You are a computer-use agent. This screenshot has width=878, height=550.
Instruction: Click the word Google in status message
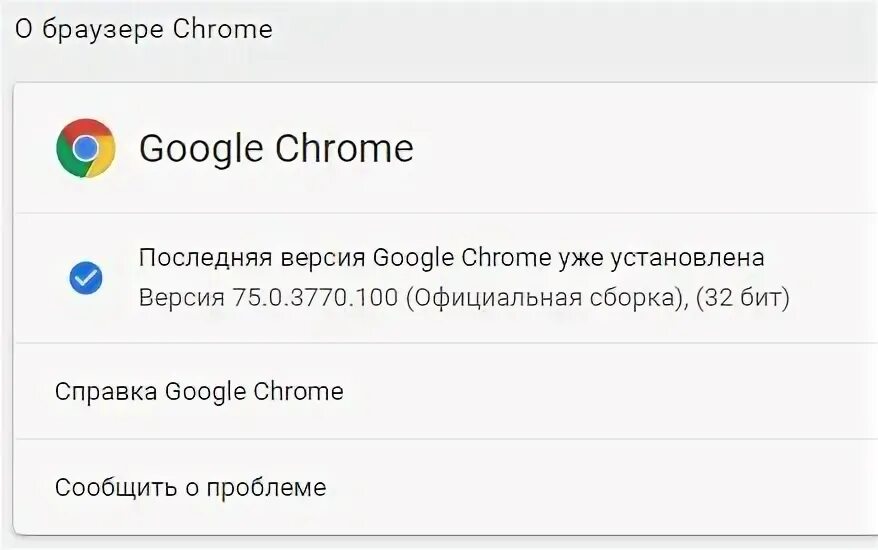coord(413,258)
